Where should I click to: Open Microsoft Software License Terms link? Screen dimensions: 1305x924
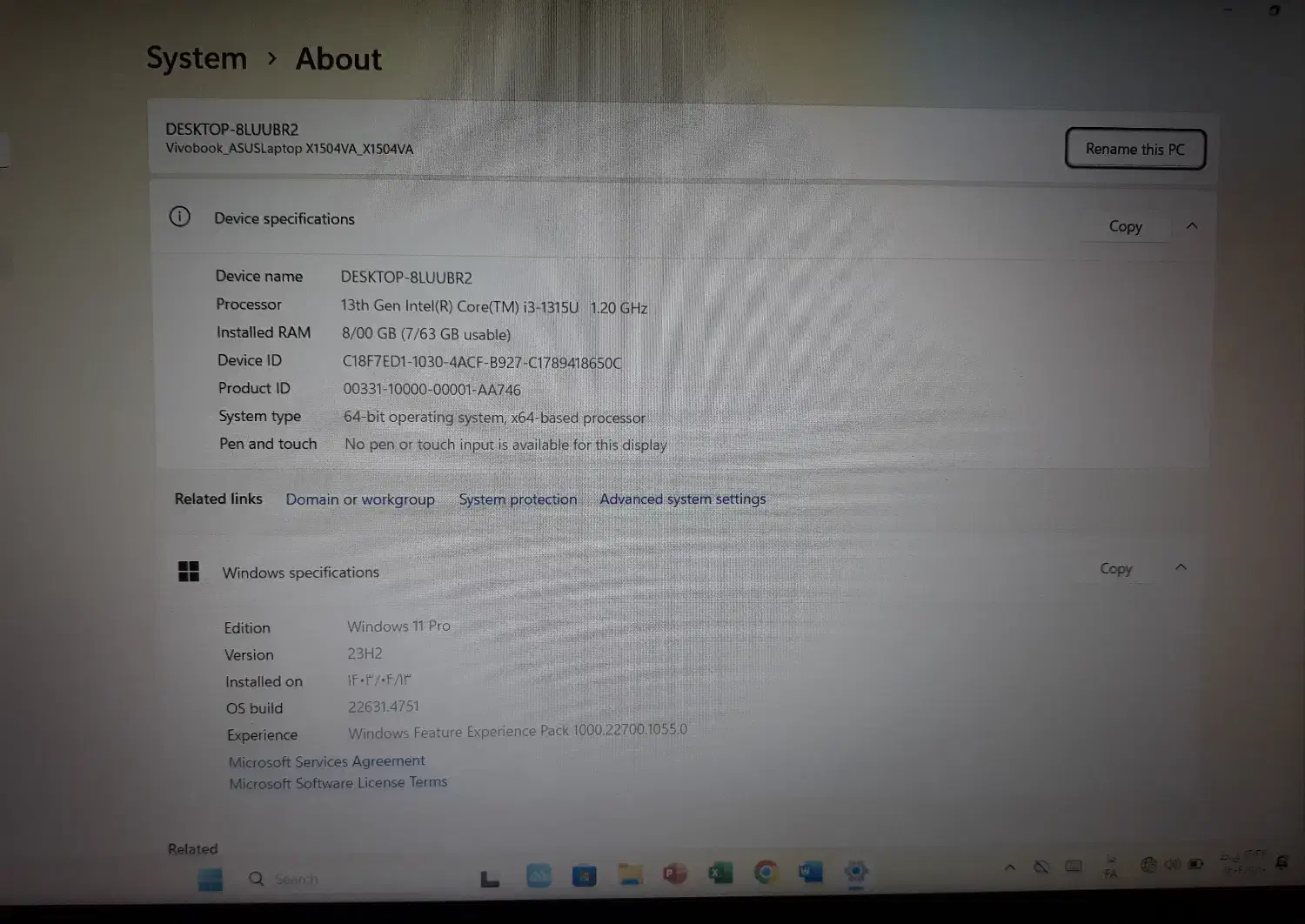pyautogui.click(x=338, y=783)
